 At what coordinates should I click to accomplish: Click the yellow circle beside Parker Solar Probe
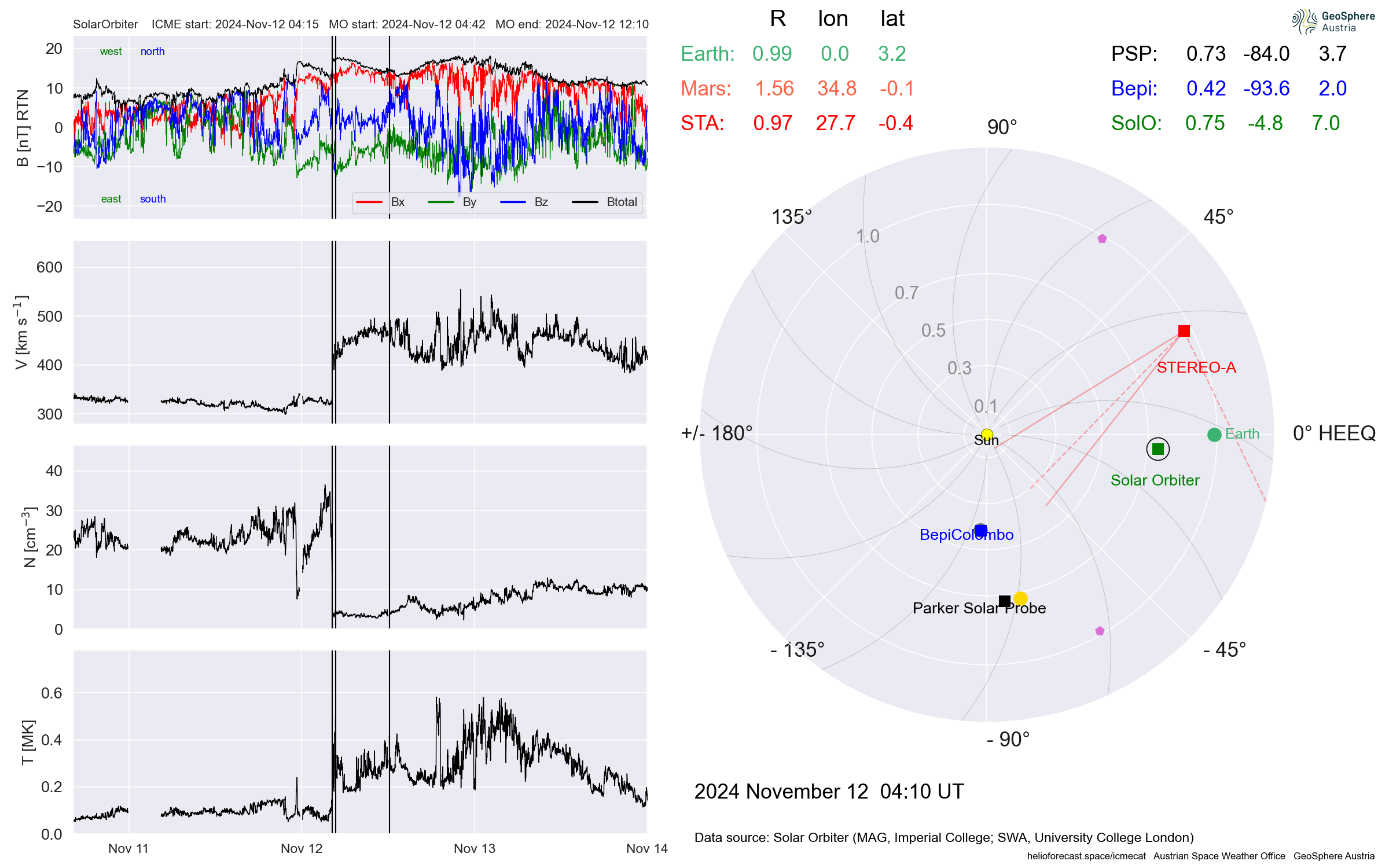[x=1020, y=598]
